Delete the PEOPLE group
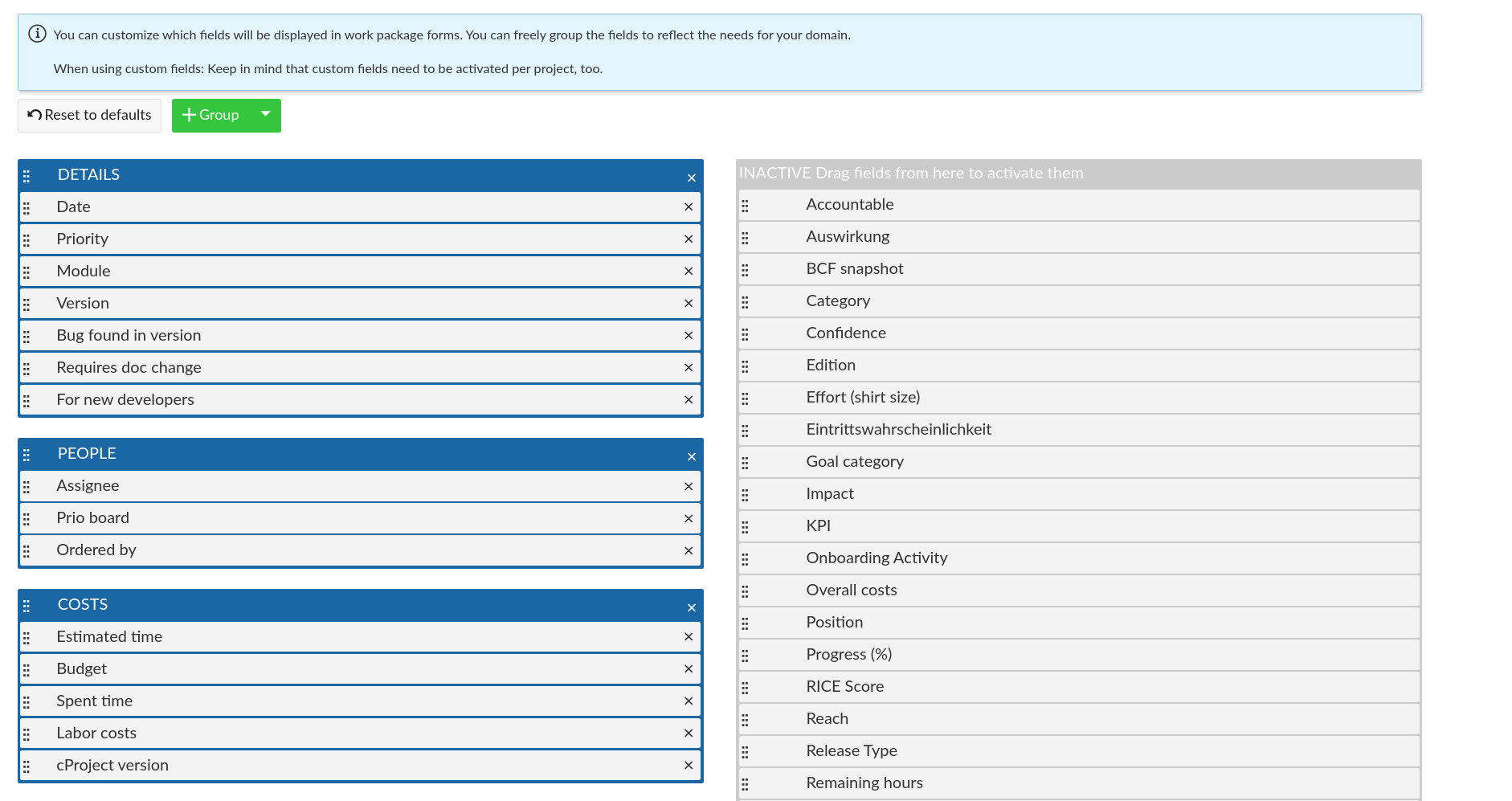 (x=691, y=457)
